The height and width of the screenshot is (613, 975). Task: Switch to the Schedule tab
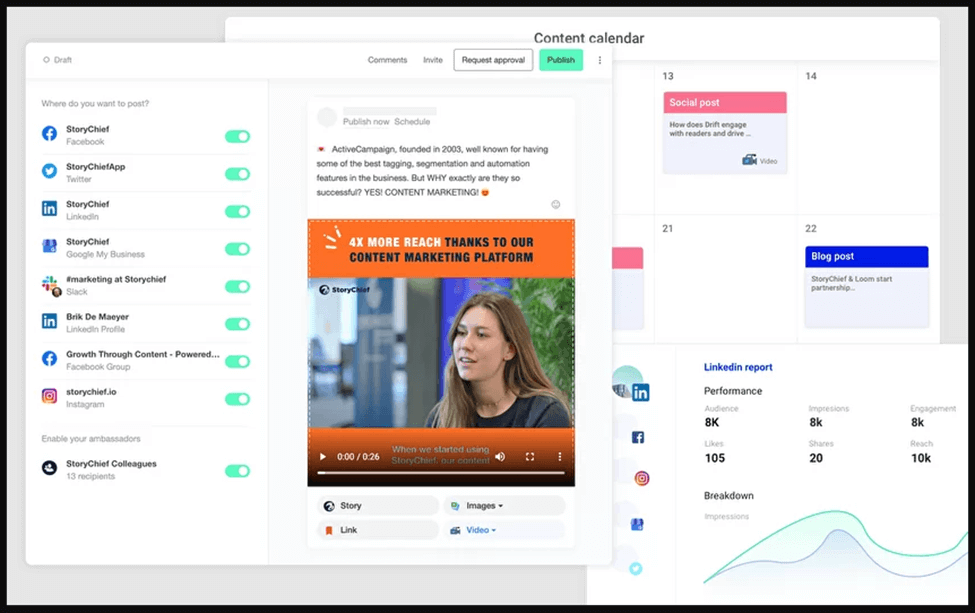point(412,121)
